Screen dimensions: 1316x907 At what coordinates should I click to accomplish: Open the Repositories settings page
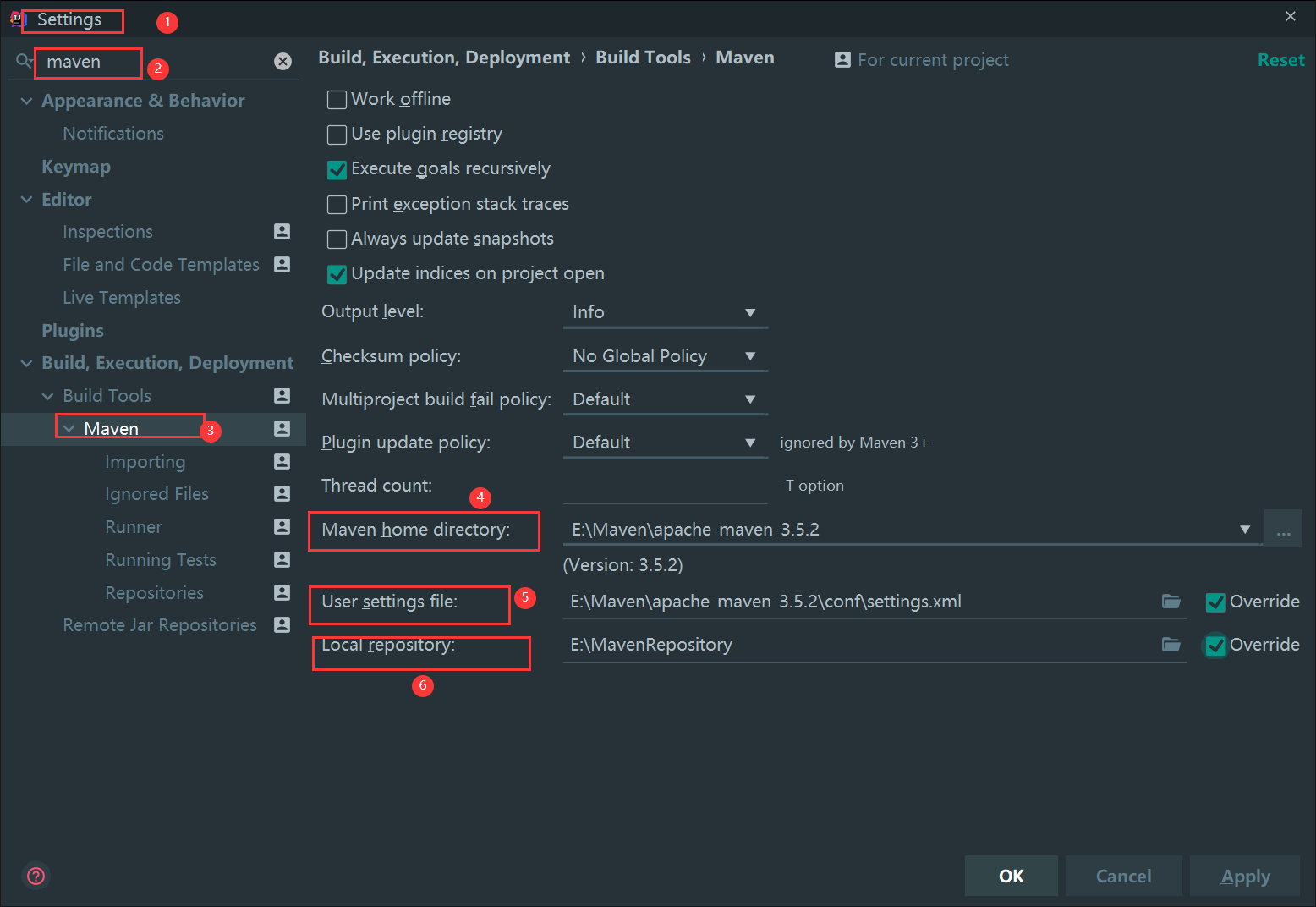154,593
